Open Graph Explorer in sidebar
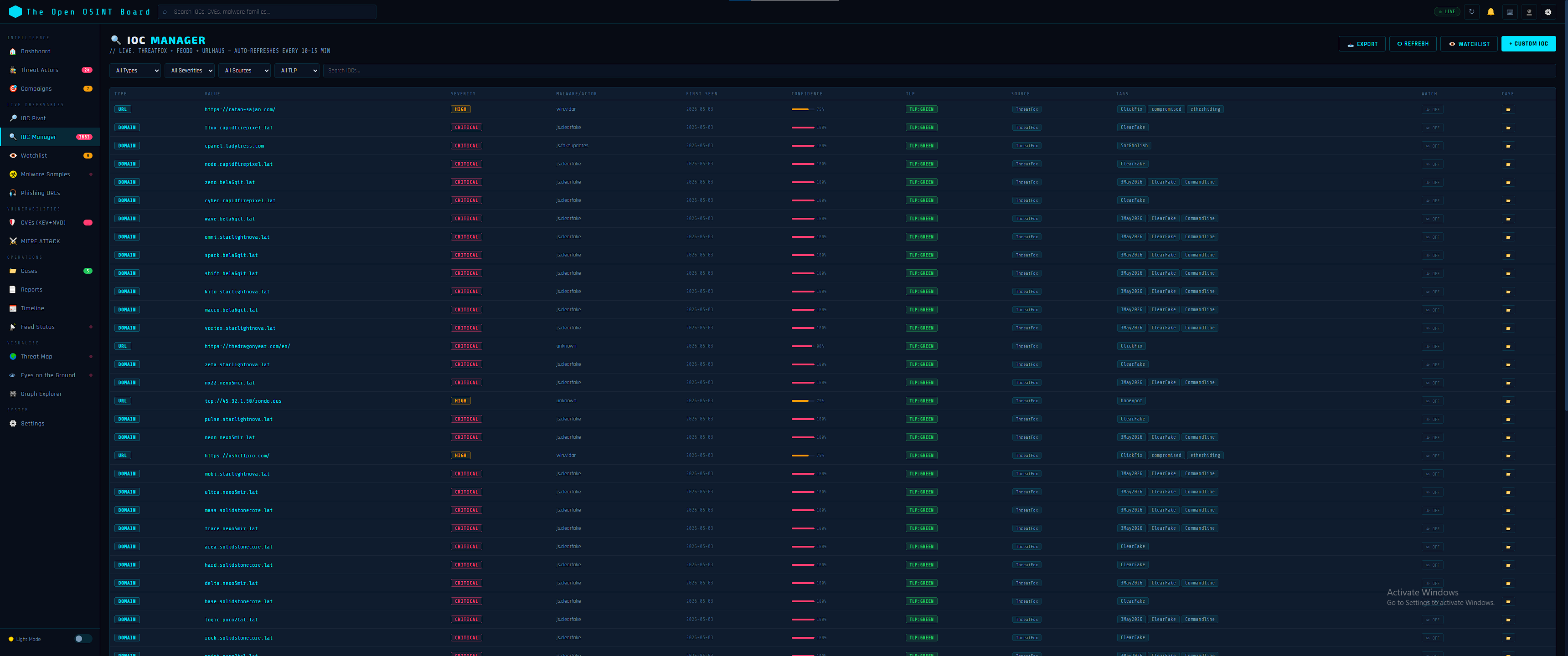 point(50,395)
